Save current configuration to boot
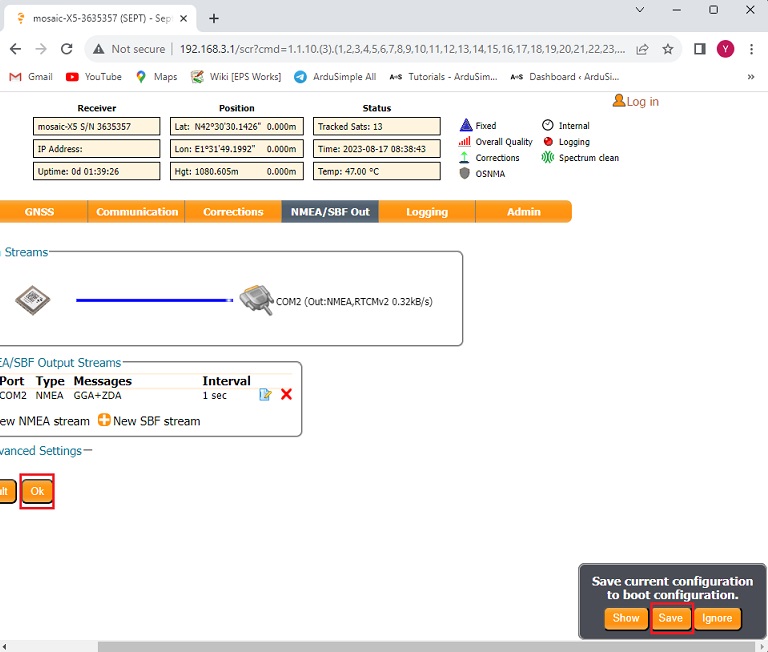The image size is (768, 652). pos(670,618)
